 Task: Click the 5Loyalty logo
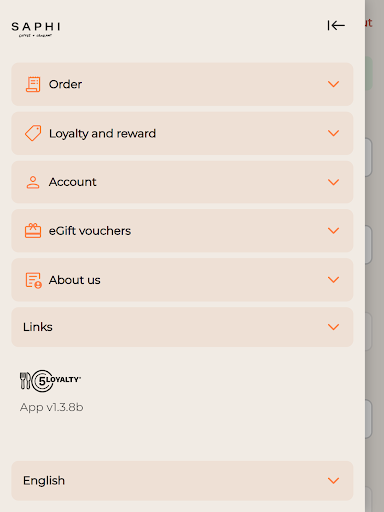[x=50, y=381]
